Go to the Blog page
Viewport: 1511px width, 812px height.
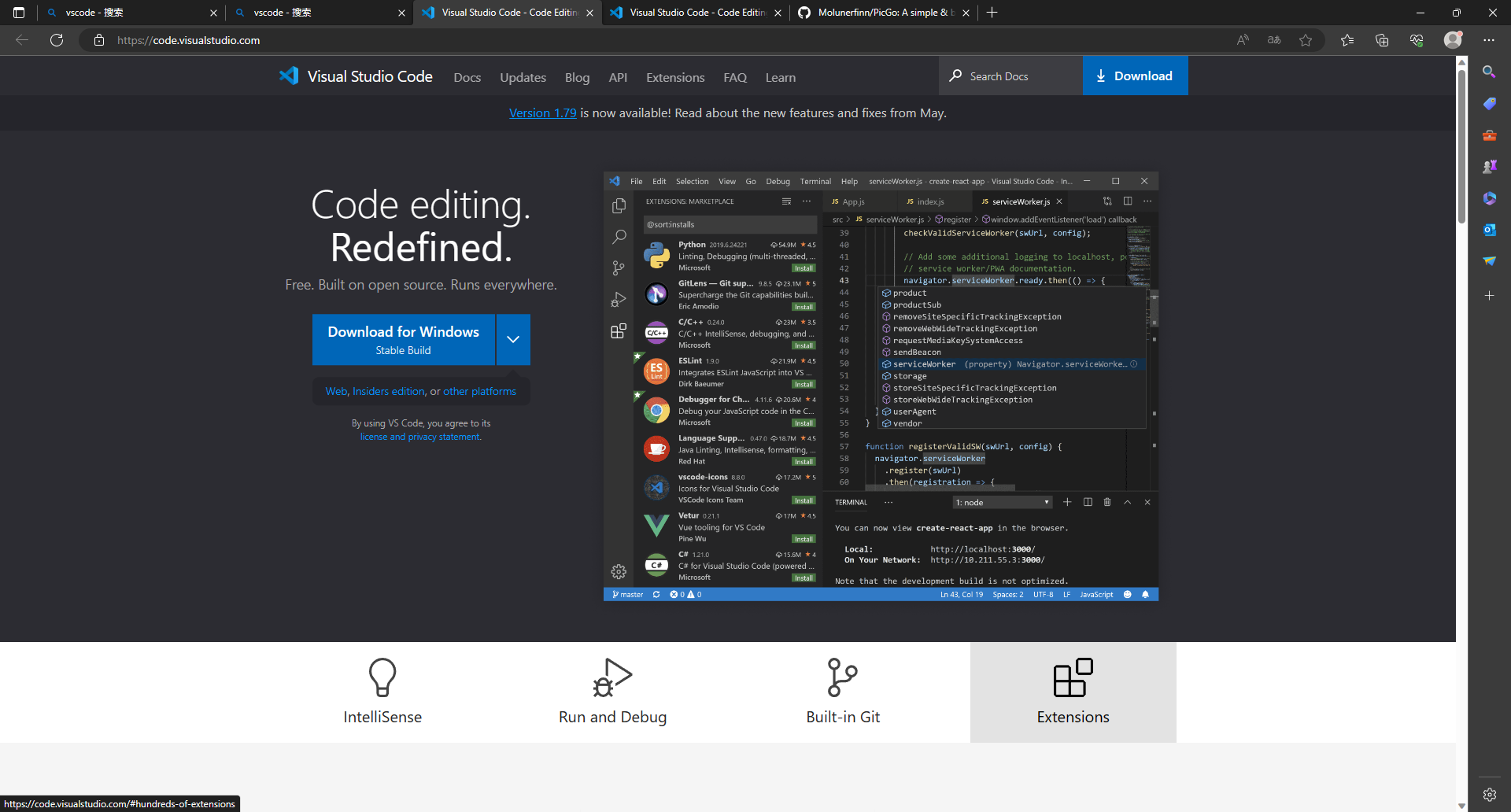pyautogui.click(x=577, y=77)
